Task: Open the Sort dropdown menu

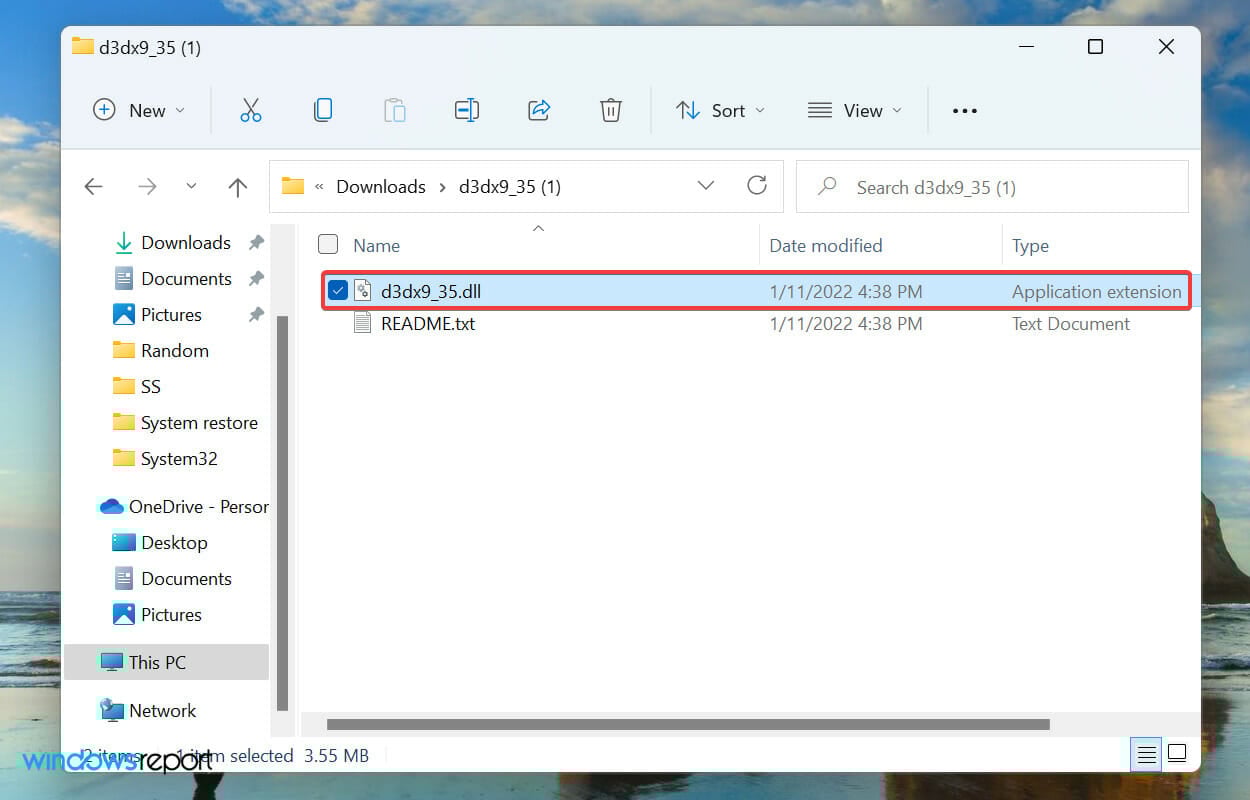Action: pos(720,110)
